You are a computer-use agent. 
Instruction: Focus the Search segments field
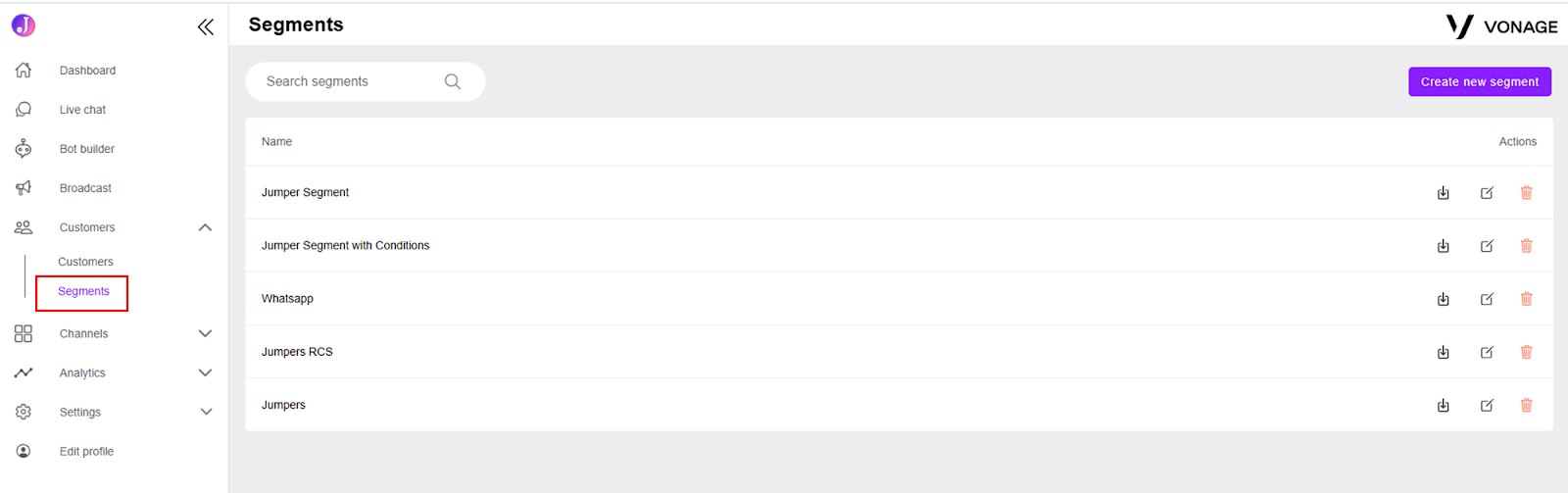(x=365, y=81)
